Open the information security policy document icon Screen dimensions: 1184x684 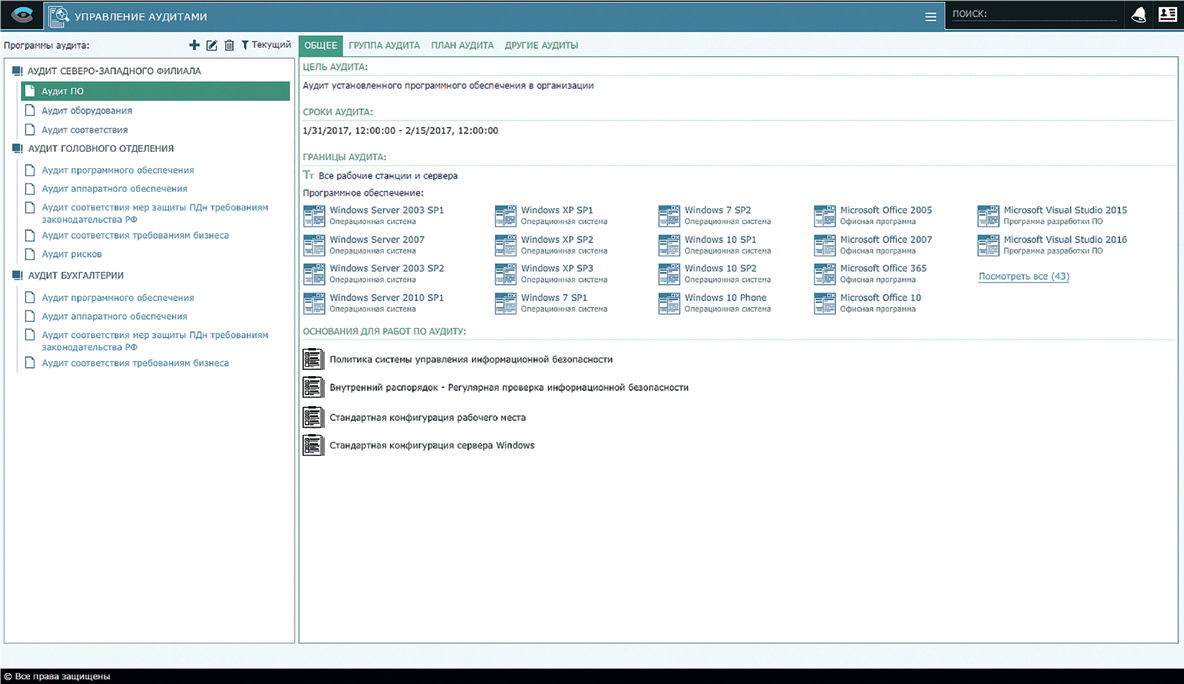pos(314,359)
